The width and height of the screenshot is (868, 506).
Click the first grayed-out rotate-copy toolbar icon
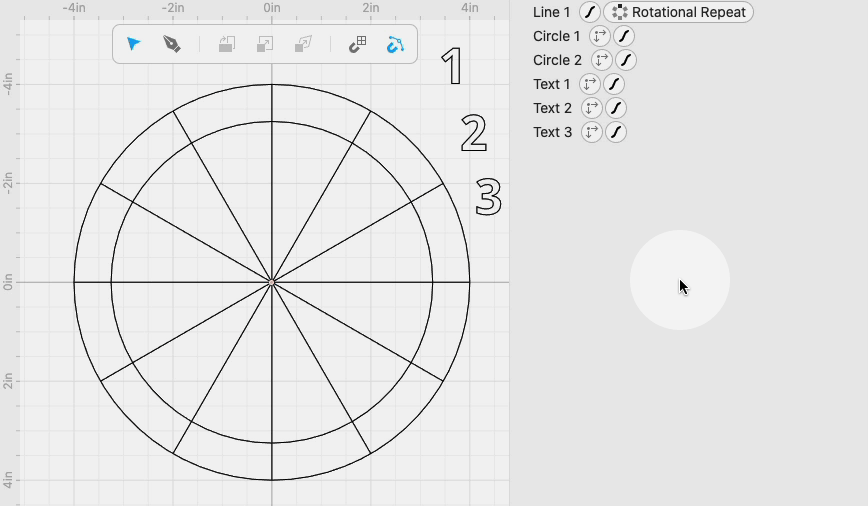point(226,44)
